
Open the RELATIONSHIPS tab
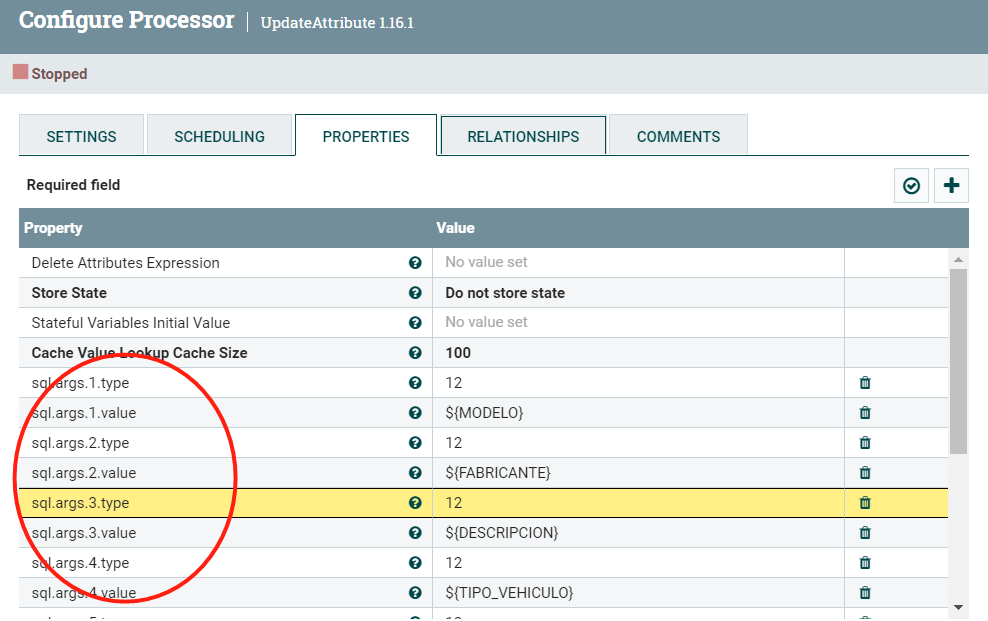(523, 136)
